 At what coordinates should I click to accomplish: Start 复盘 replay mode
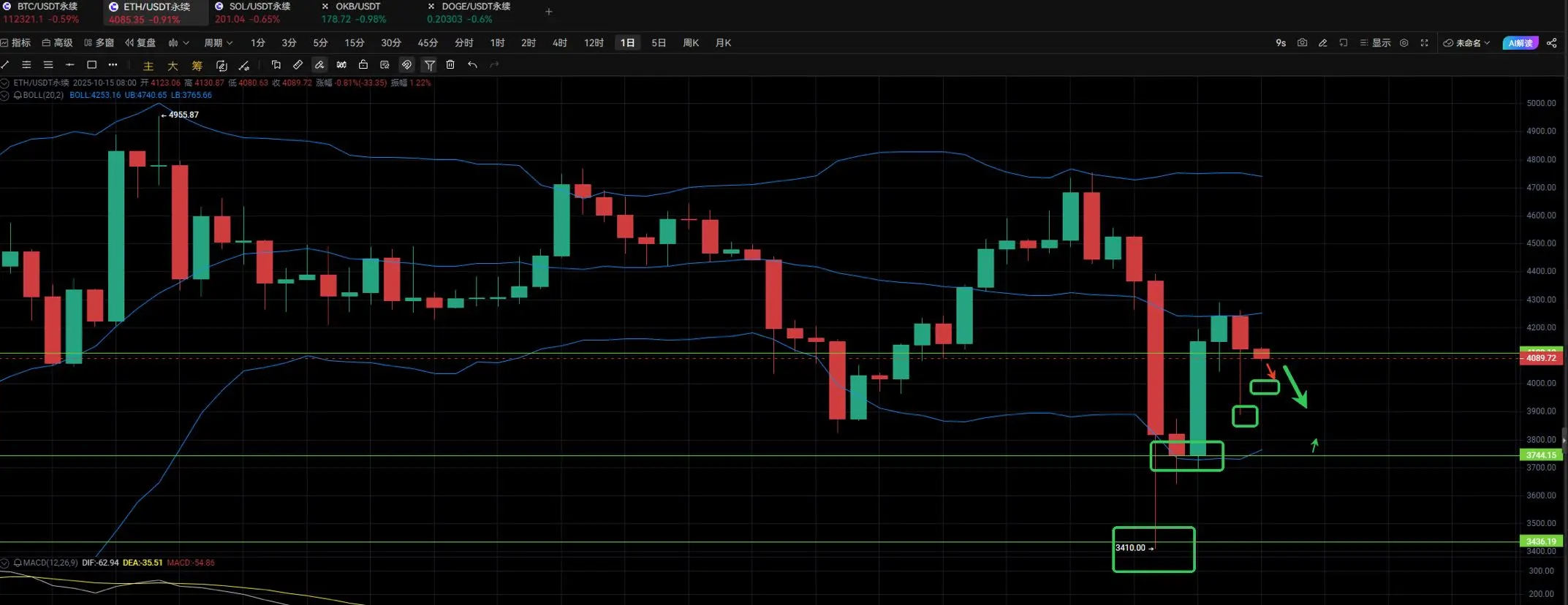(x=140, y=43)
